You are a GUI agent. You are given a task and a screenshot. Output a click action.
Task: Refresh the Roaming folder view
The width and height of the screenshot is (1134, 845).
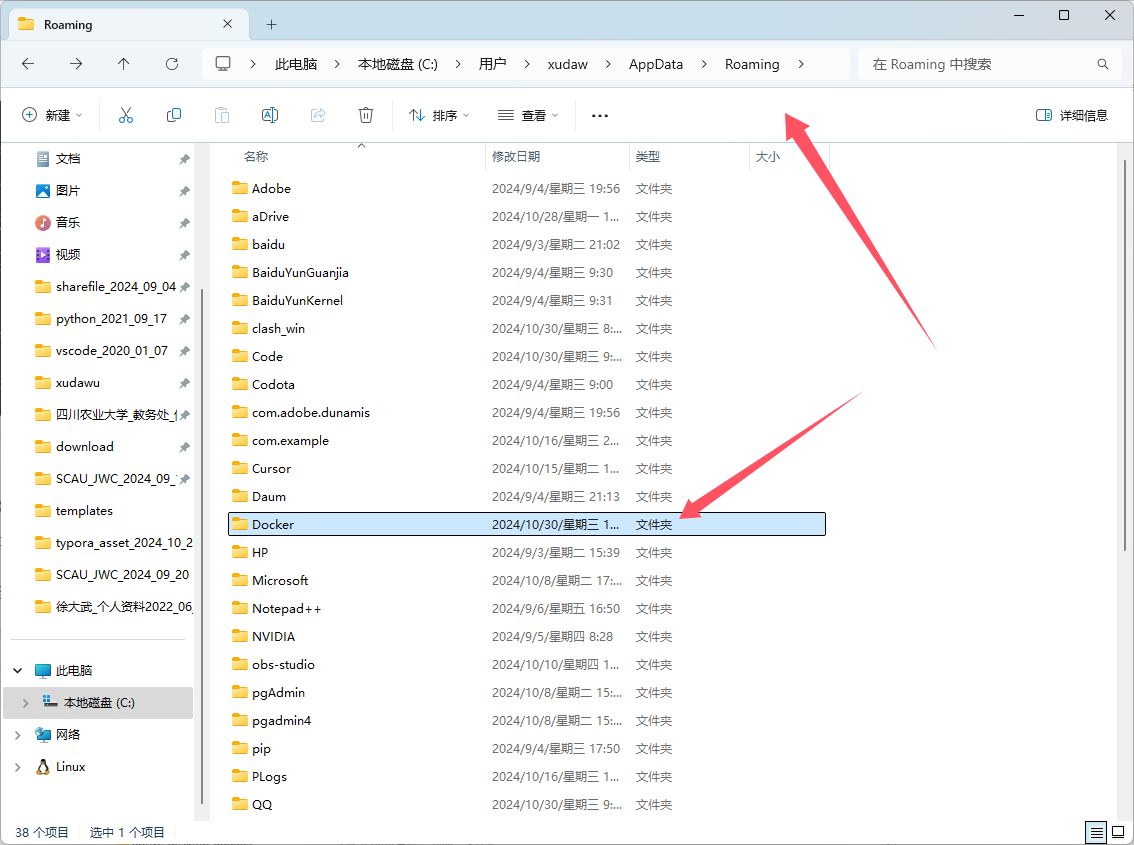point(172,64)
